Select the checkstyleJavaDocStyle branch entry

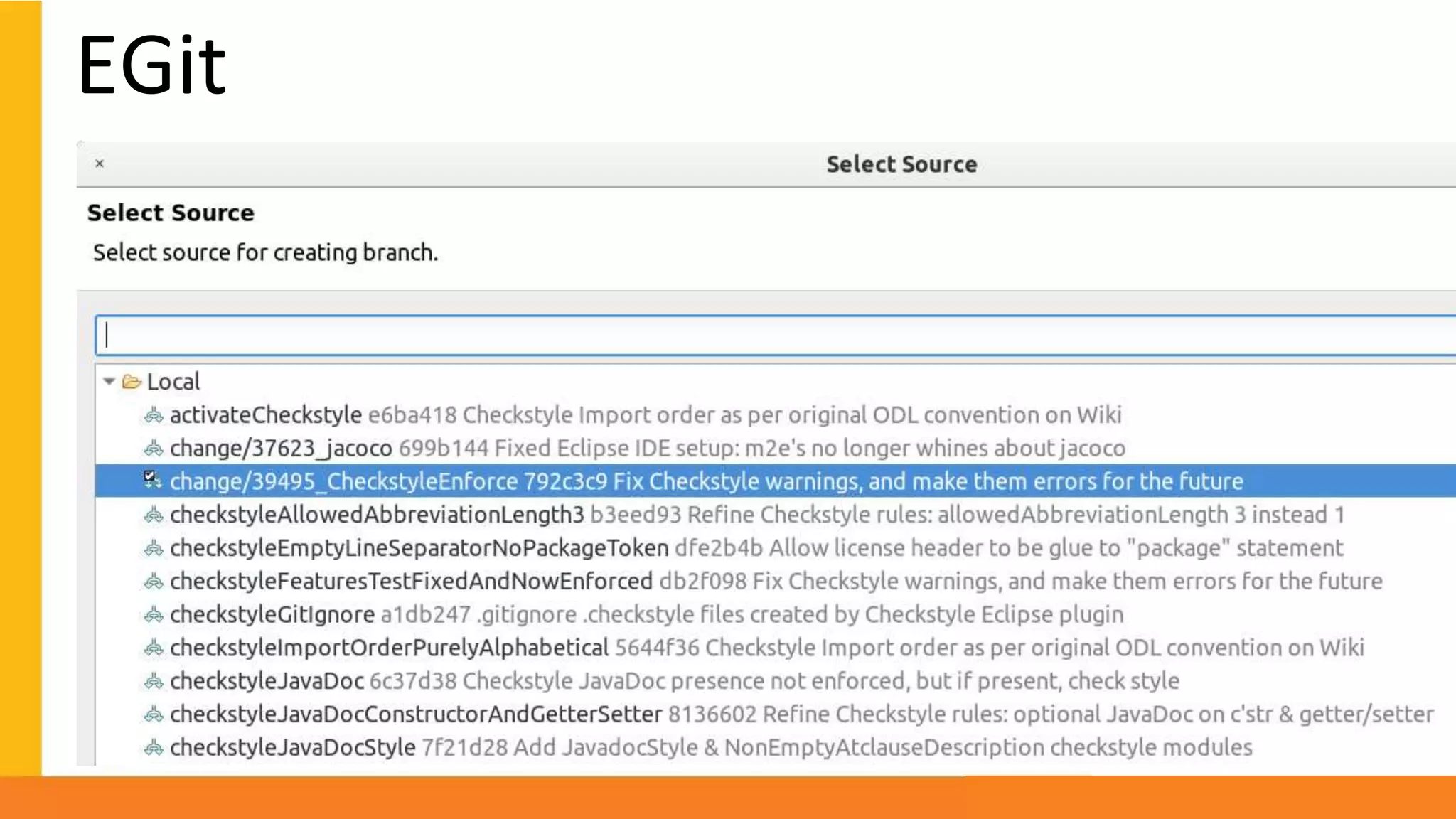click(x=292, y=748)
